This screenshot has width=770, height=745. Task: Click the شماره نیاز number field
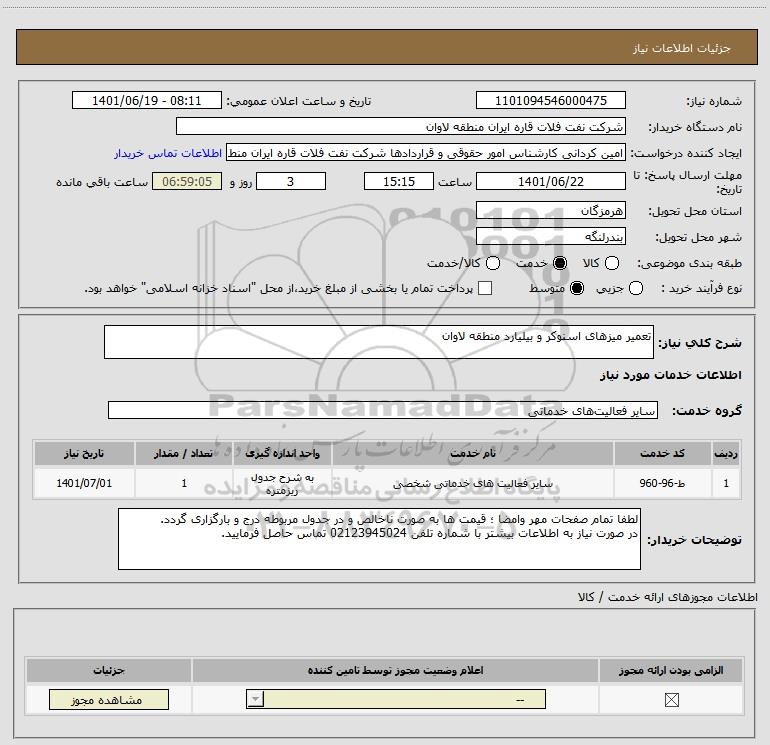550,100
